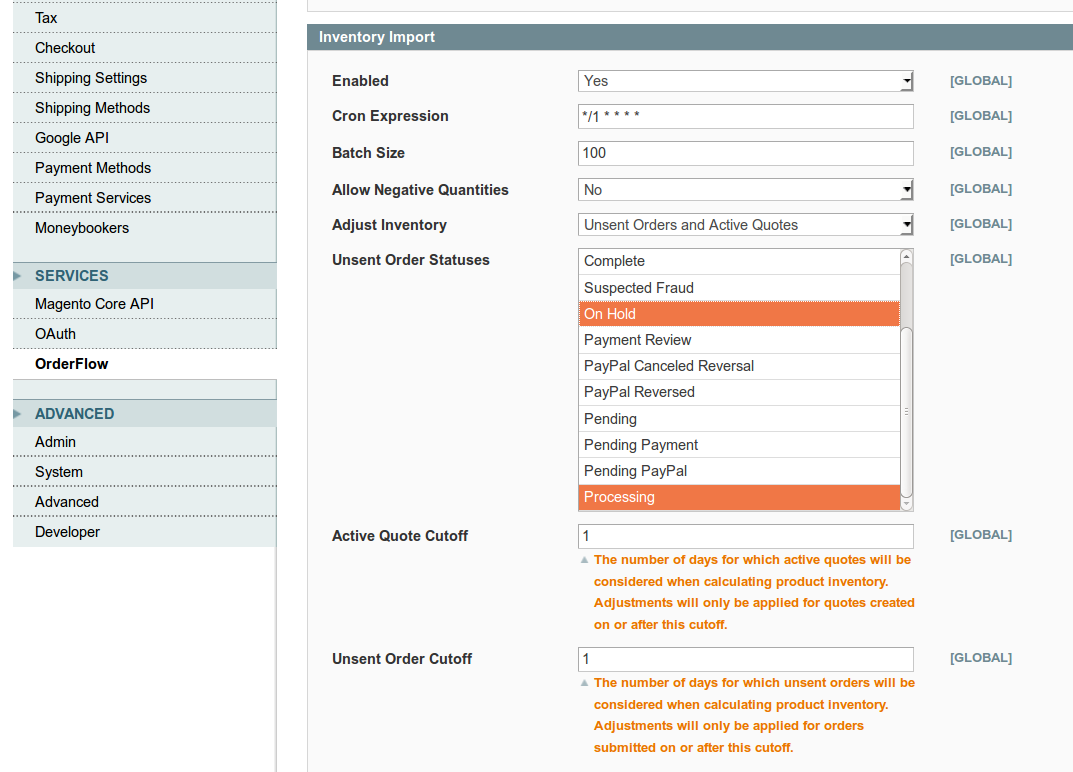This screenshot has height=772, width=1073.
Task: Open the Moneybookers section
Action: point(82,227)
